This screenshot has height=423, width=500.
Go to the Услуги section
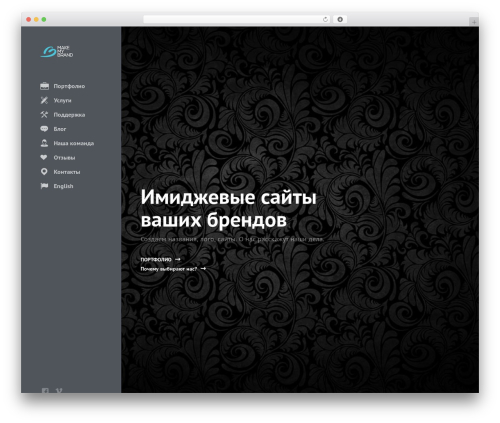pyautogui.click(x=62, y=101)
